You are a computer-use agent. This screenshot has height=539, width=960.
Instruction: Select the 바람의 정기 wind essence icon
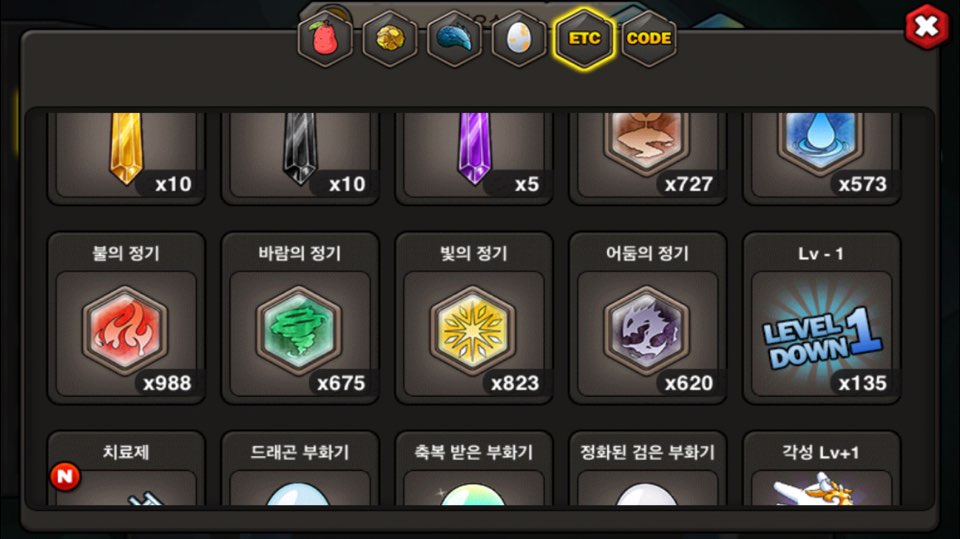(299, 330)
